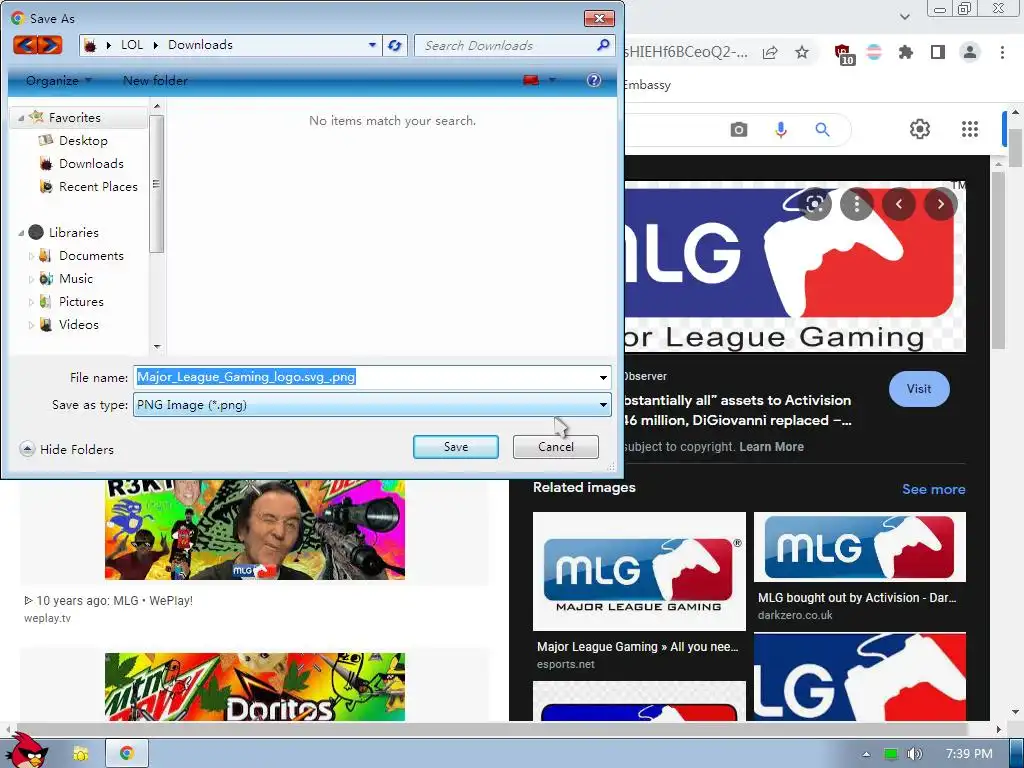Viewport: 1024px width, 768px height.
Task: Click the blue Google search magnifier
Action: [x=822, y=129]
